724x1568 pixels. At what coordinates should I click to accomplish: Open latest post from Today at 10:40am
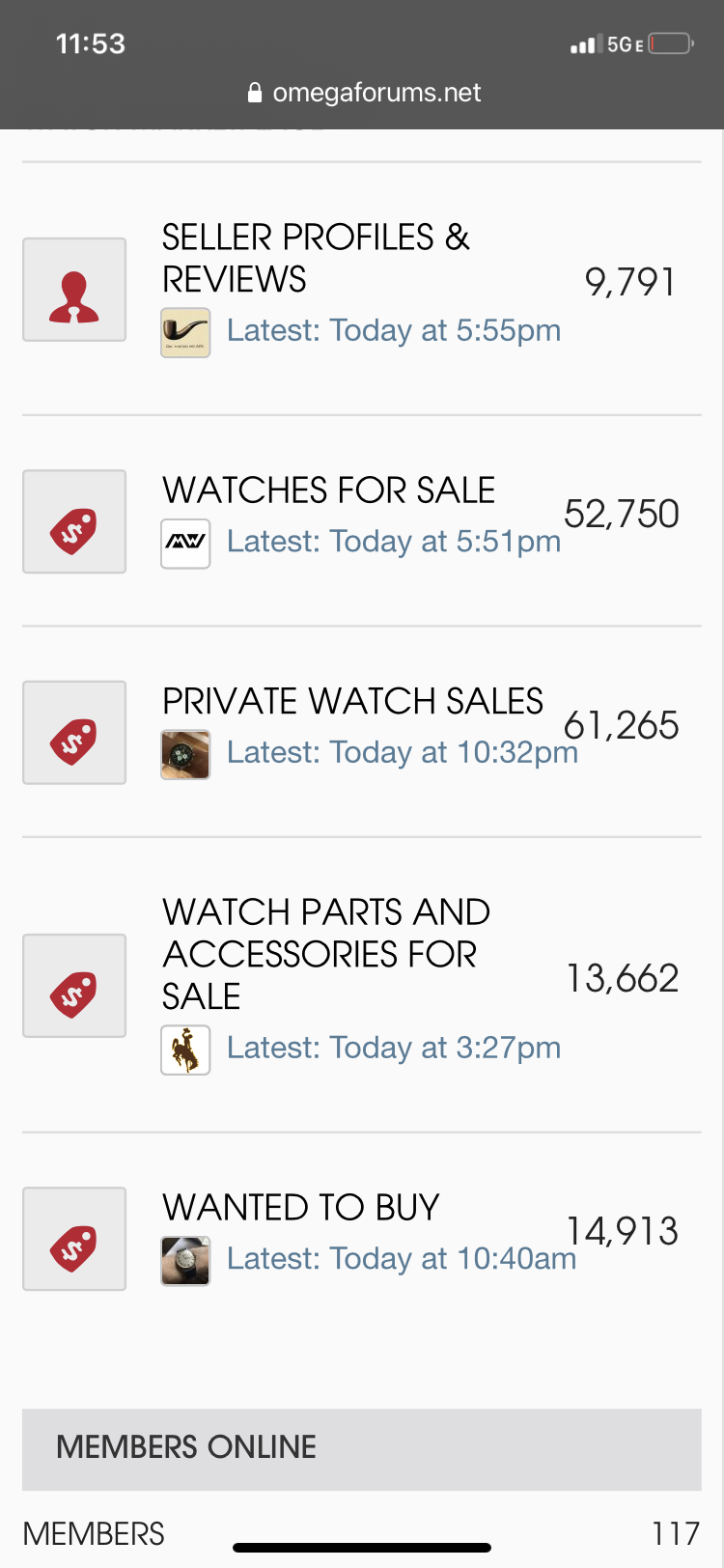tap(401, 1259)
